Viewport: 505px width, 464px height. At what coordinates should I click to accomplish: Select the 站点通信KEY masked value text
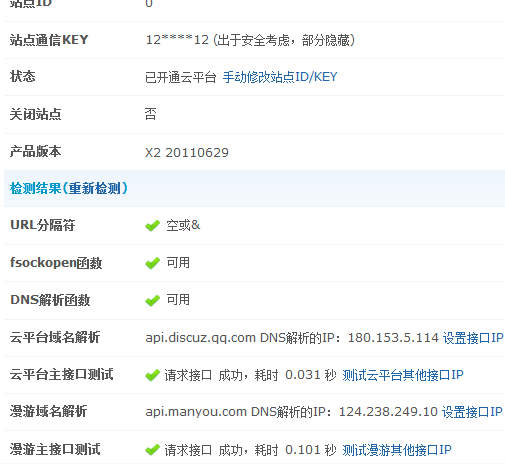pos(177,40)
